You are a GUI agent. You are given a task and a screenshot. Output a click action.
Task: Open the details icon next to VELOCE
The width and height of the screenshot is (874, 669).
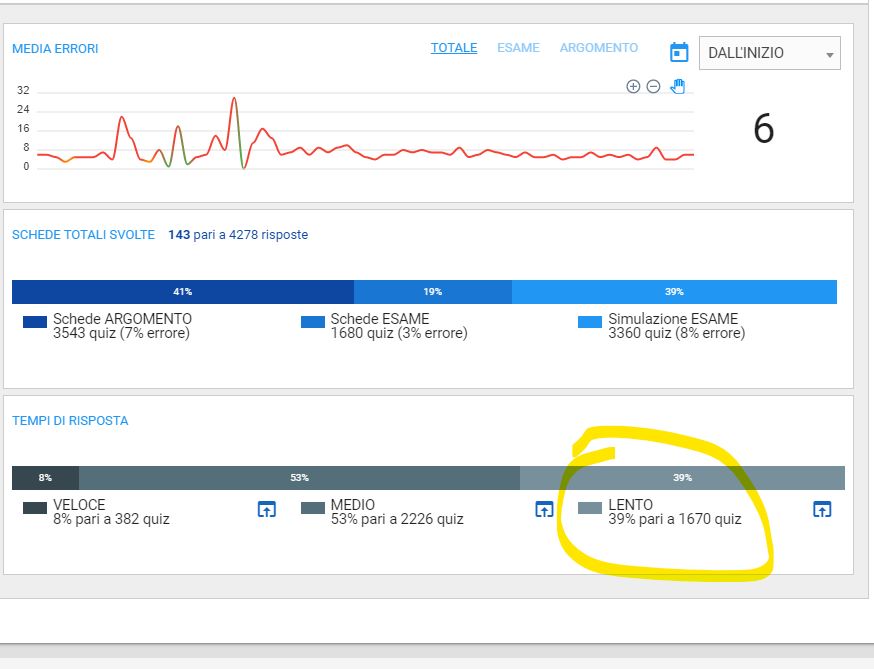[267, 509]
